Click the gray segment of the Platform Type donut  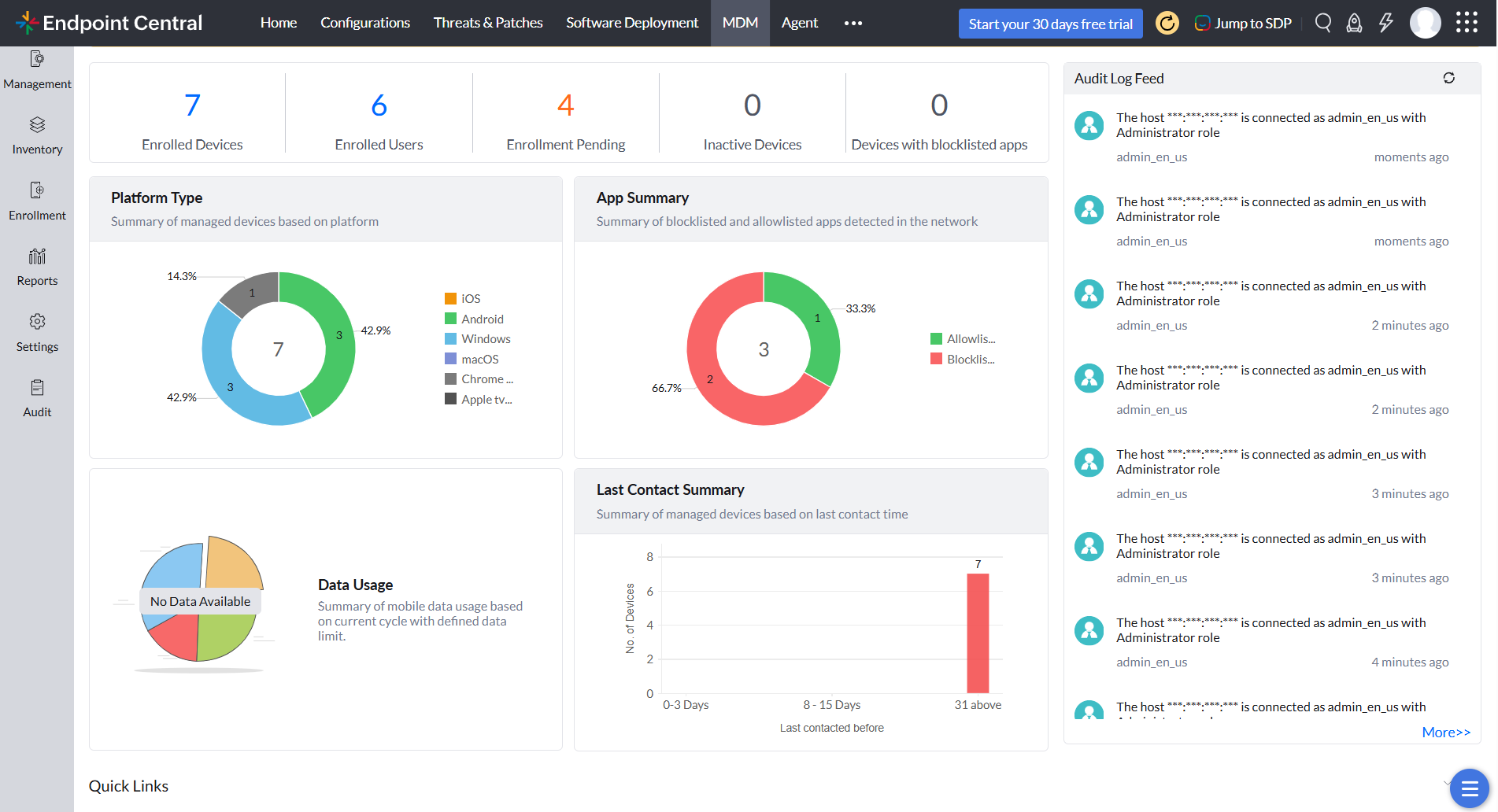(x=252, y=292)
